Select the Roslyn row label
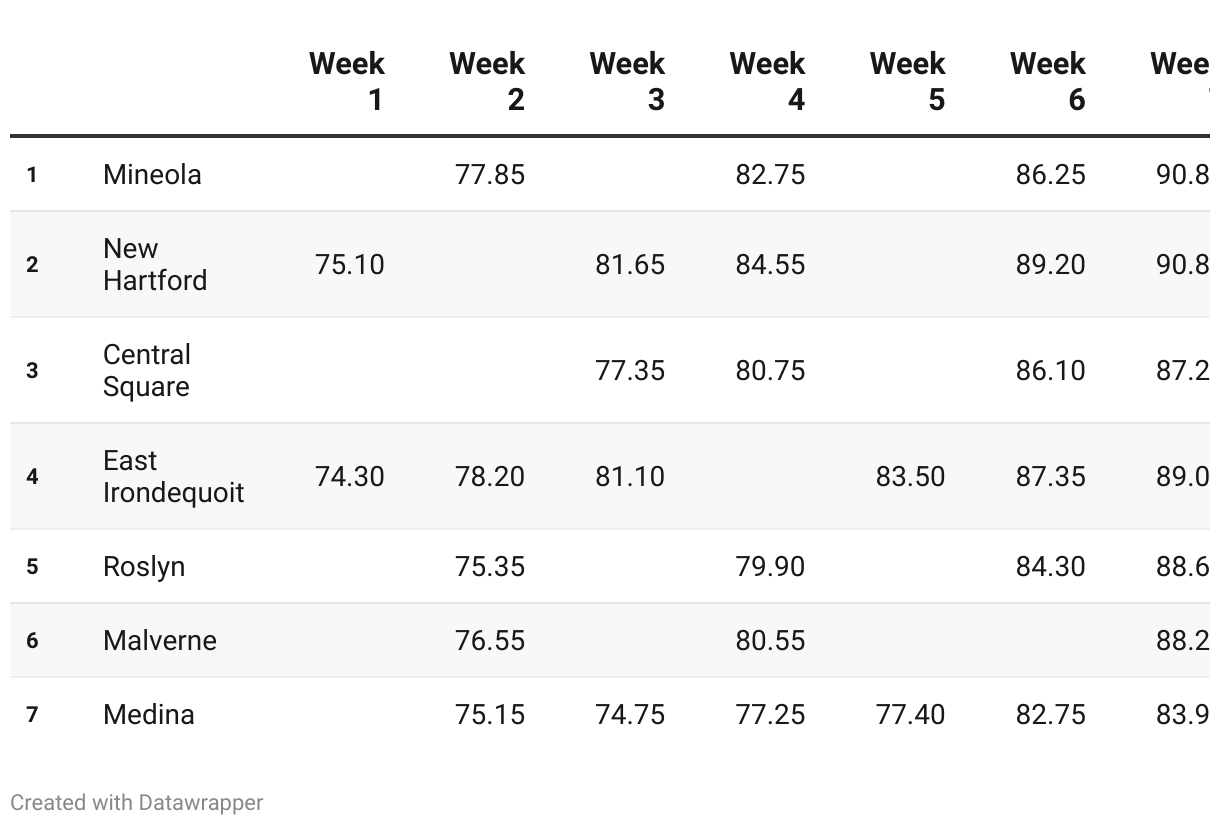Image resolution: width=1220 pixels, height=826 pixels. [x=144, y=567]
